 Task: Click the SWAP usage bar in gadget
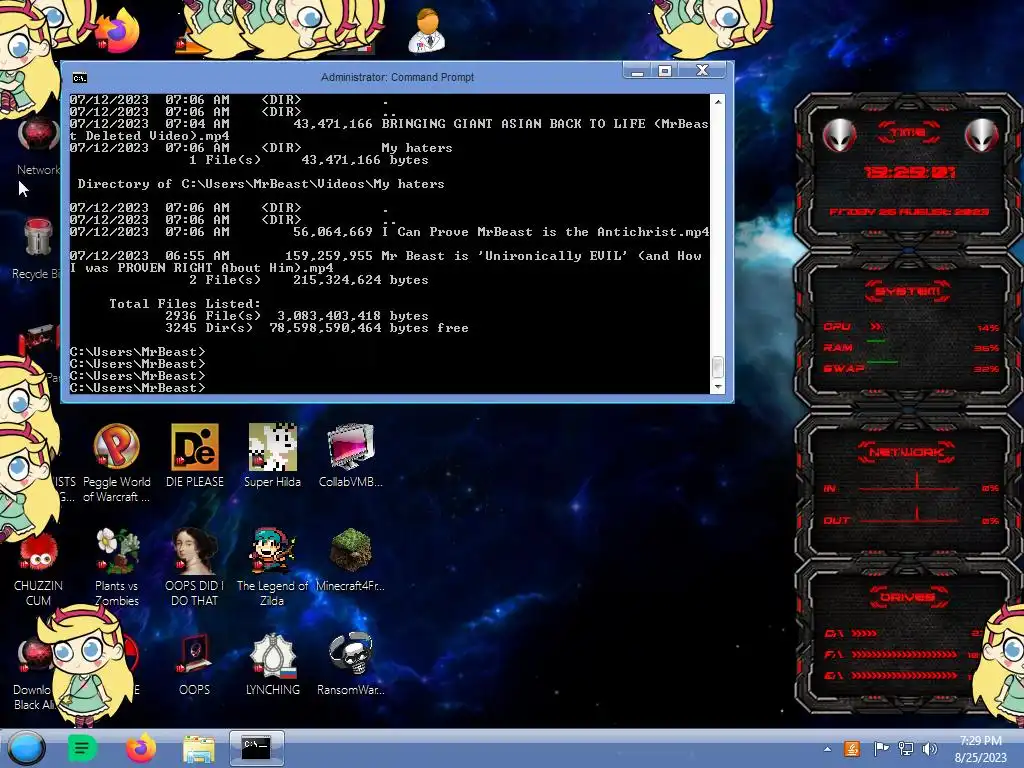[x=882, y=361]
